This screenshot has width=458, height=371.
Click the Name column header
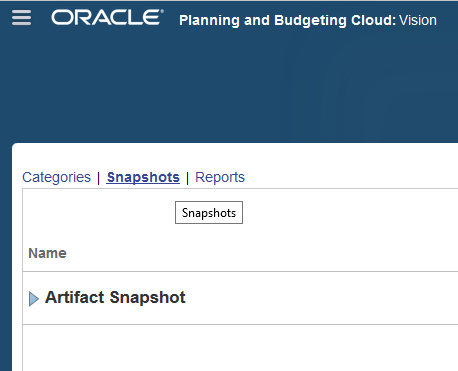[47, 253]
